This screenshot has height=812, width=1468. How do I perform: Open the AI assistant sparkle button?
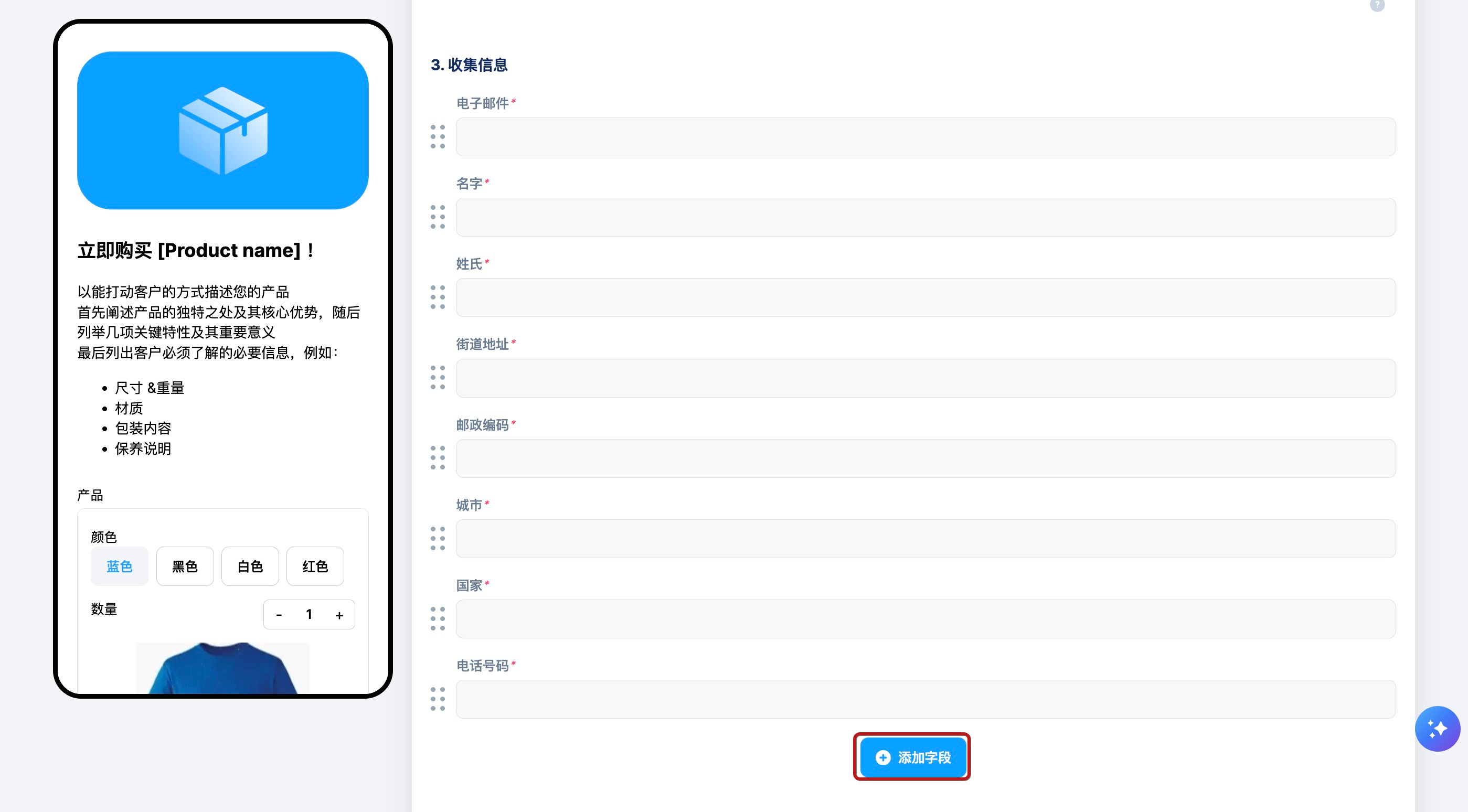[x=1437, y=729]
